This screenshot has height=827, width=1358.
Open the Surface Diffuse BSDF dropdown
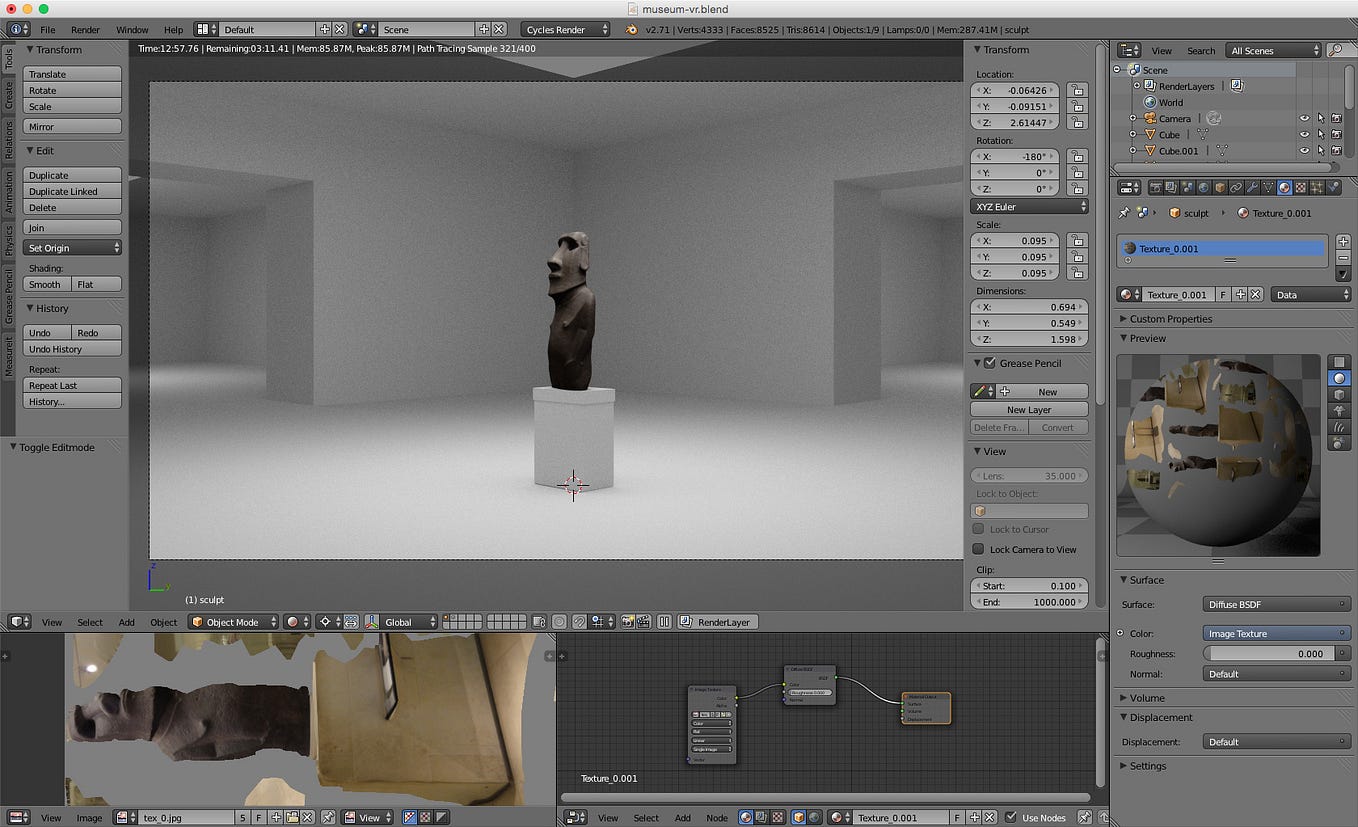point(1277,604)
